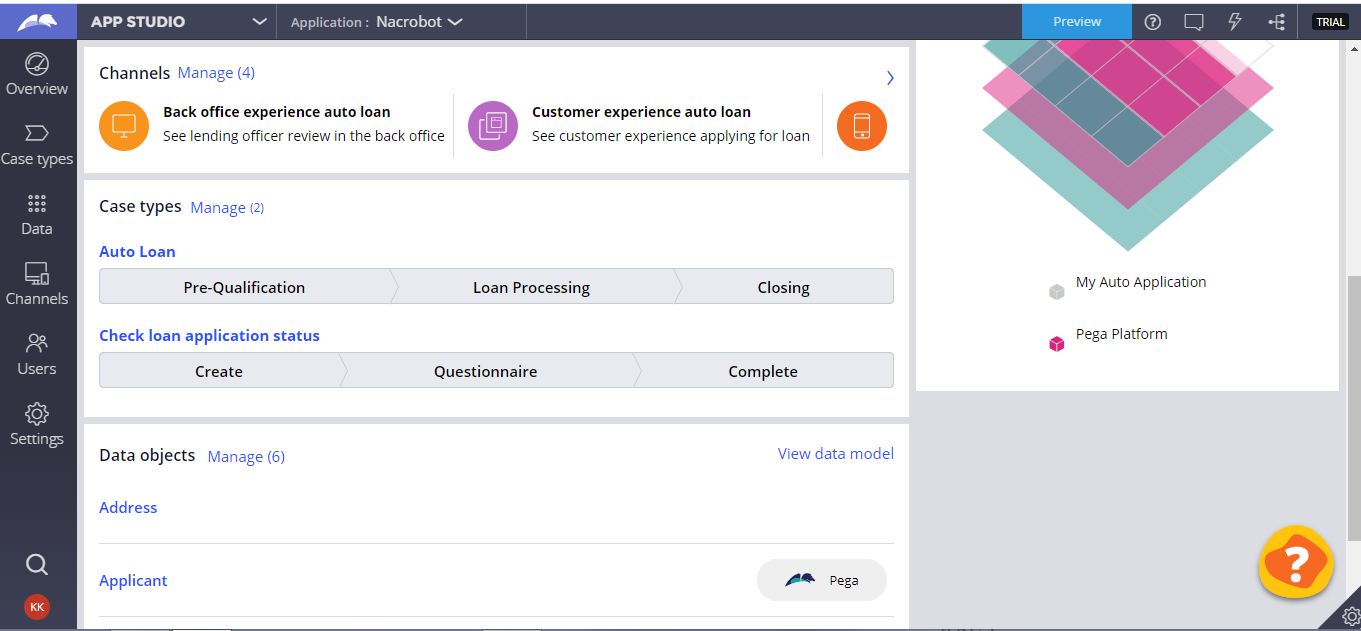Click Back office experience auto loan title

(x=277, y=112)
